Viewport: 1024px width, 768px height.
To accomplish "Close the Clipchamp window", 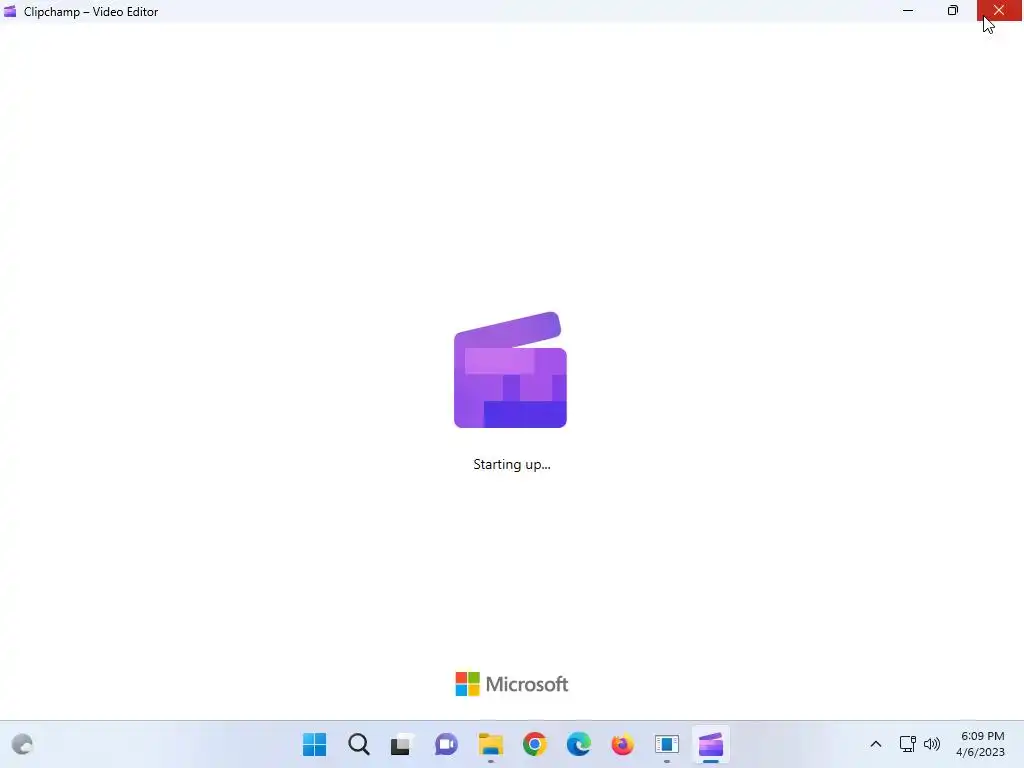I will click(999, 10).
